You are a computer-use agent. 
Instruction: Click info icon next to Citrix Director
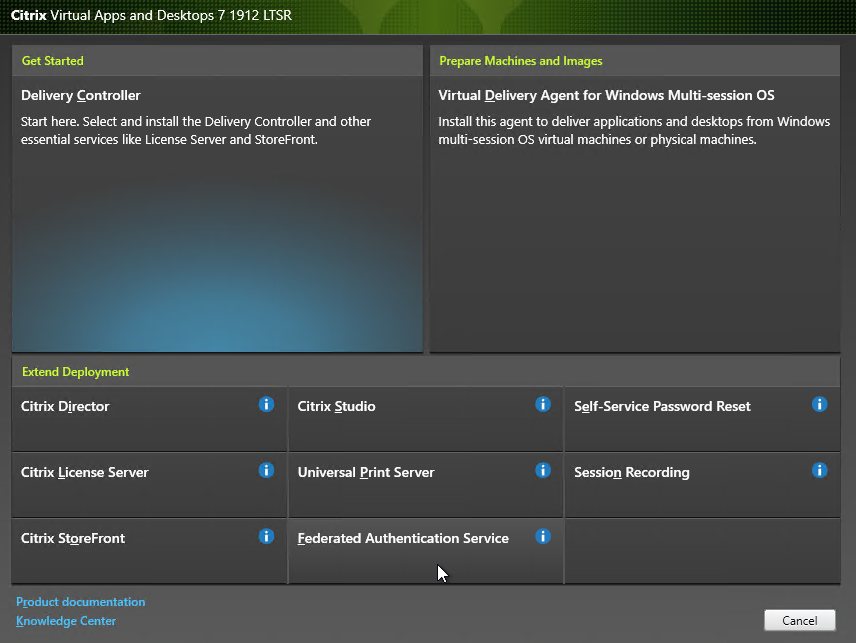coord(266,404)
